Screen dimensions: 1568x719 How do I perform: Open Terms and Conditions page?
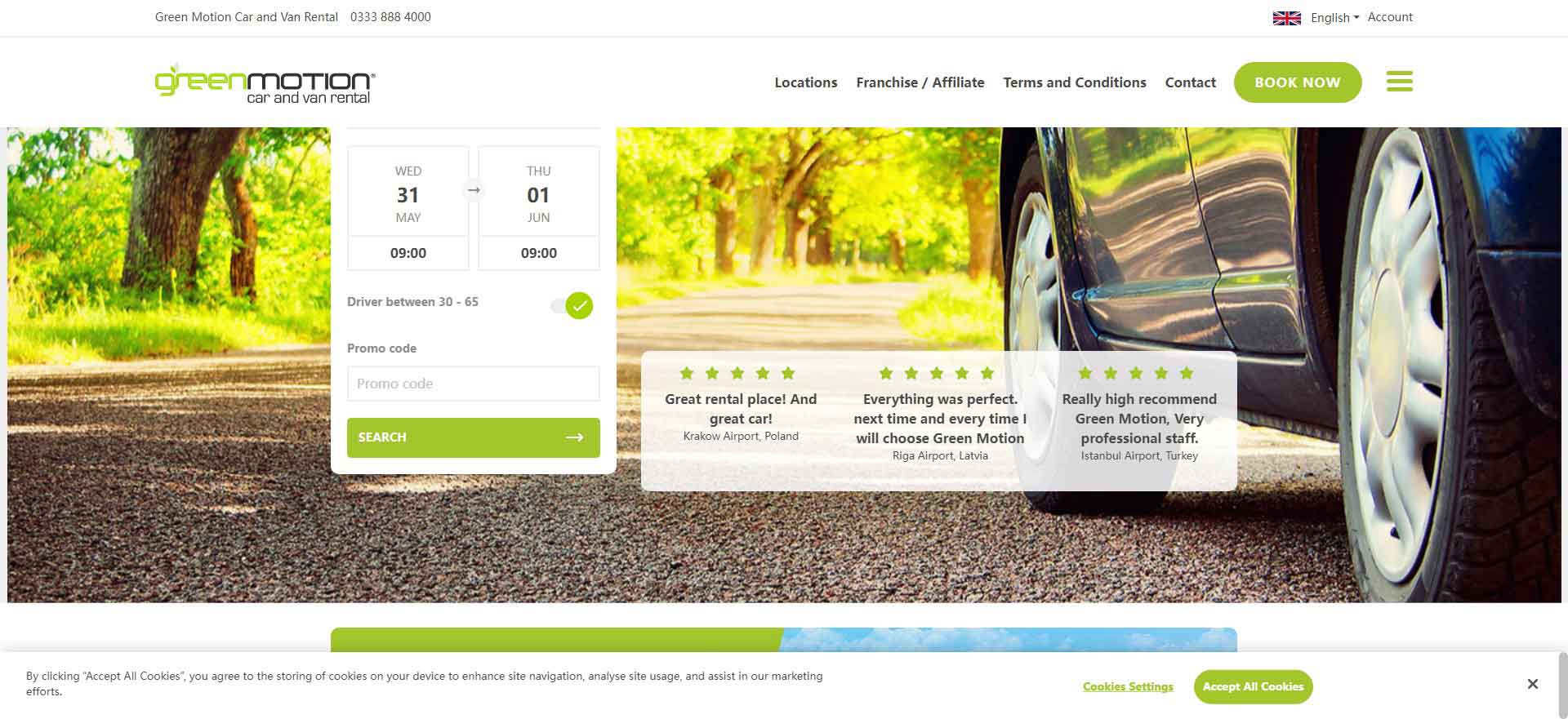(x=1075, y=82)
